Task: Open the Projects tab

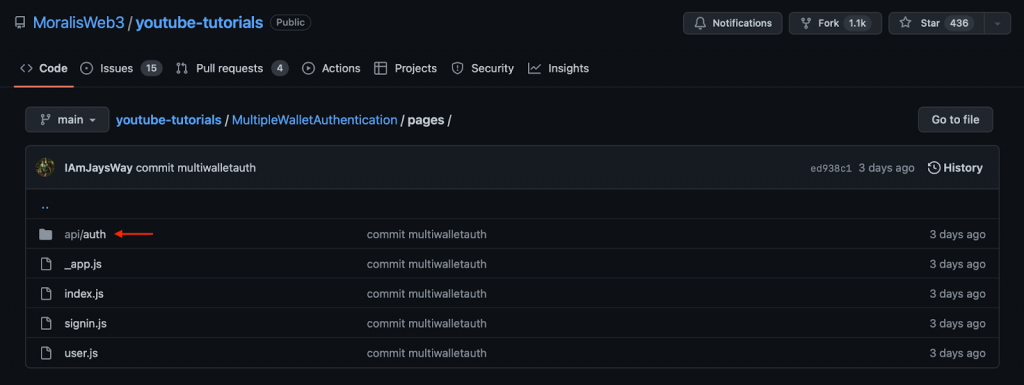Action: click(405, 68)
